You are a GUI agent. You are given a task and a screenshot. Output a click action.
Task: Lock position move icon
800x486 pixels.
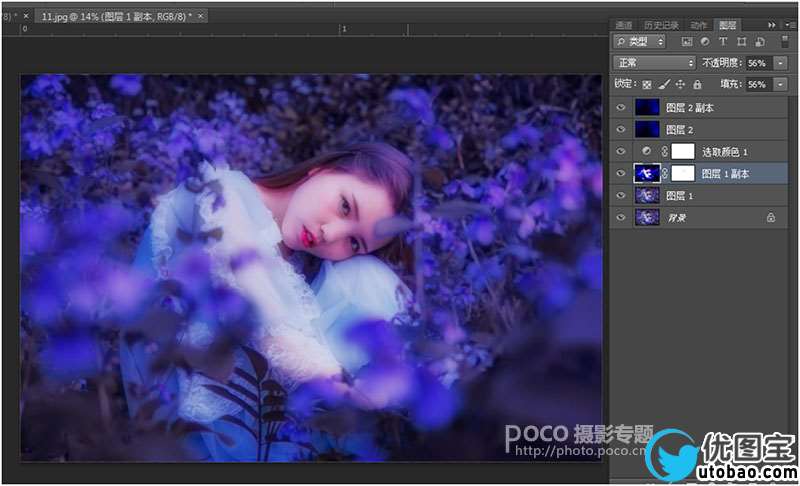pos(680,84)
